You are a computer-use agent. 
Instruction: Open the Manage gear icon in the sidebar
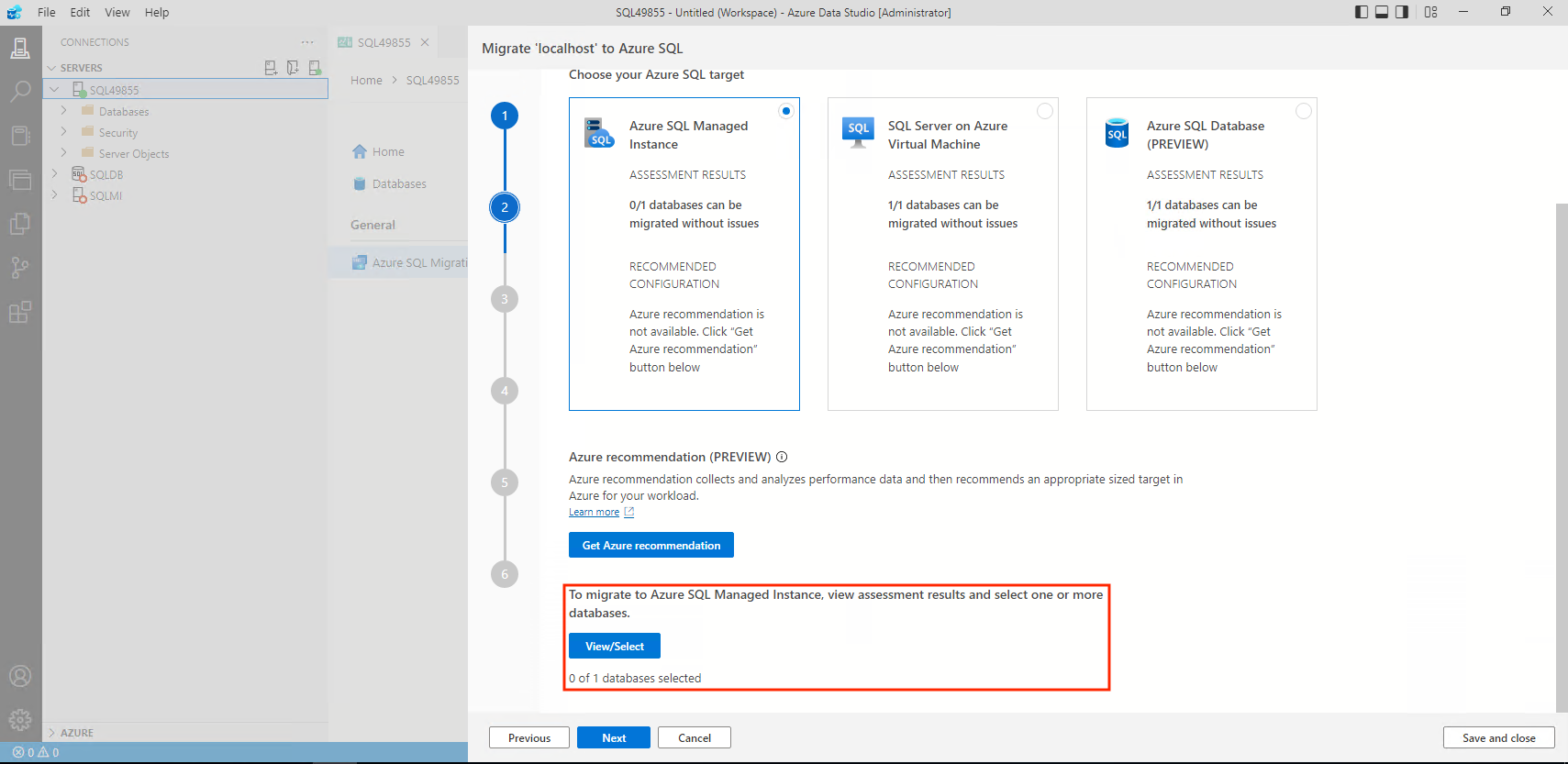(x=20, y=720)
